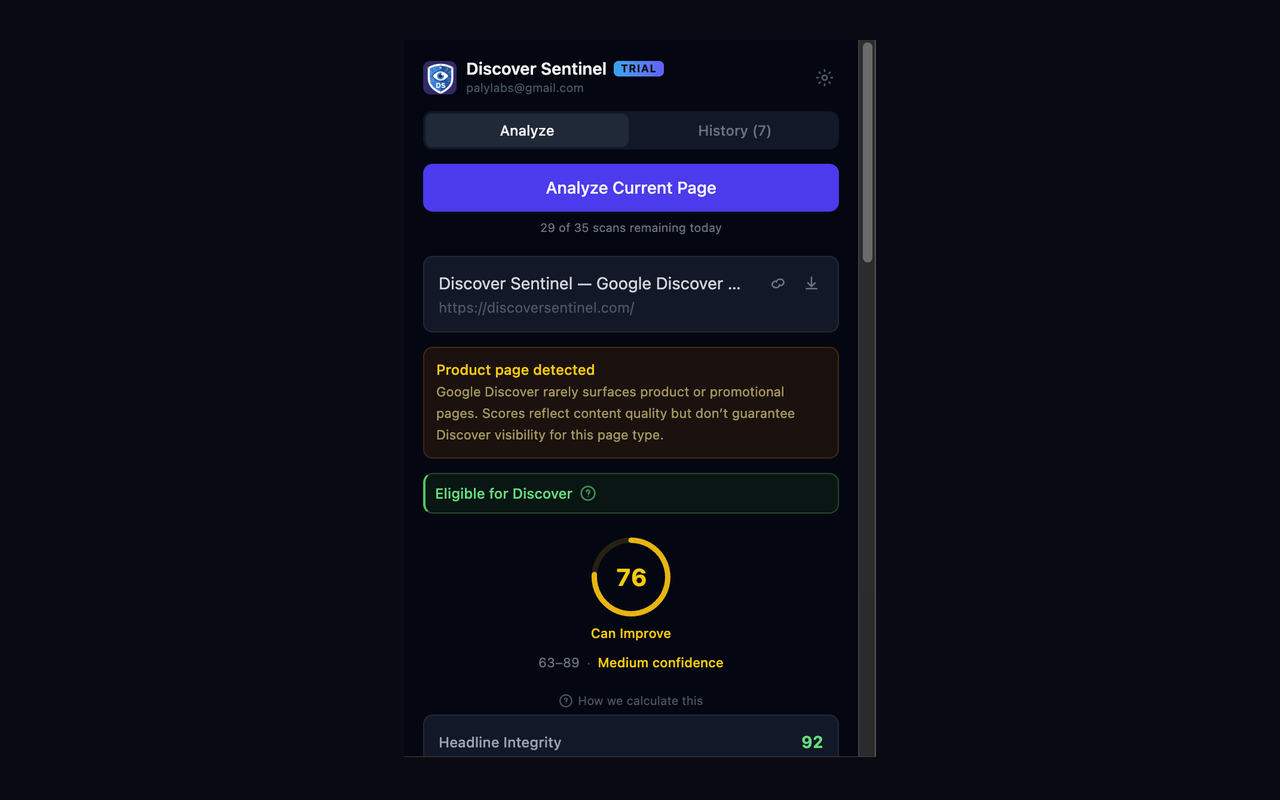Click the discoversentinel.com URL
The image size is (1280, 800).
(x=536, y=308)
